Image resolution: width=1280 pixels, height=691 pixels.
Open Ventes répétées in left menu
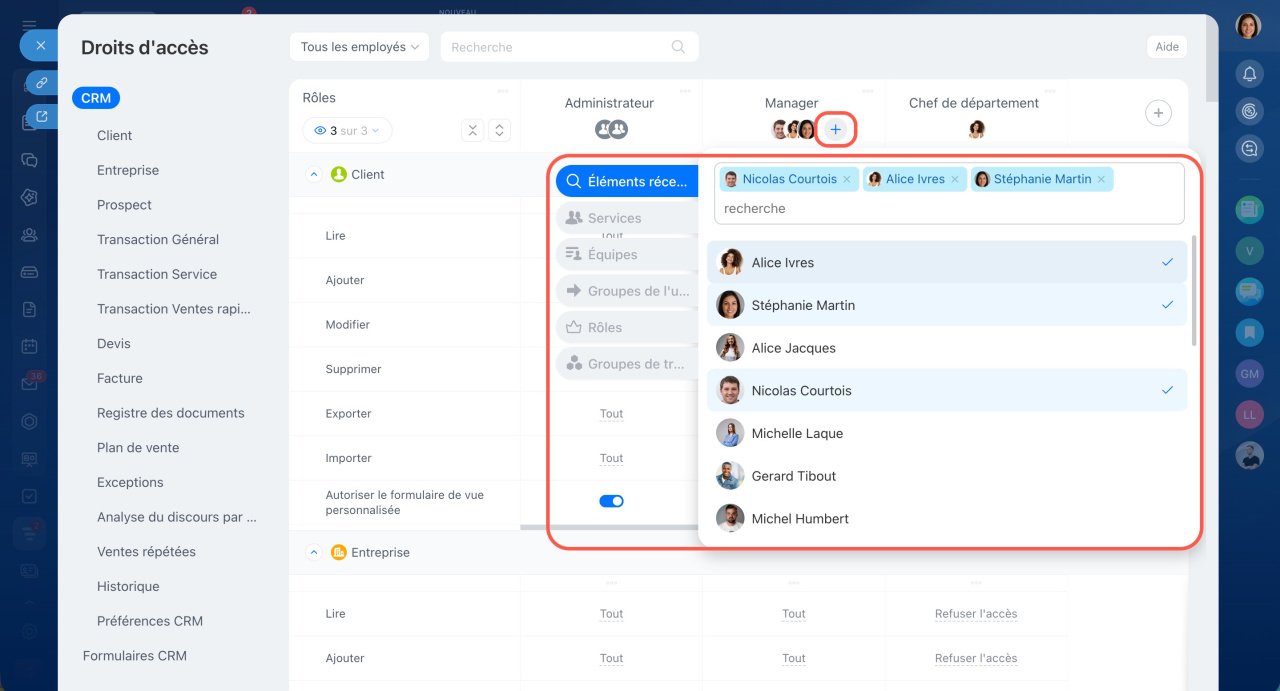pyautogui.click(x=146, y=552)
